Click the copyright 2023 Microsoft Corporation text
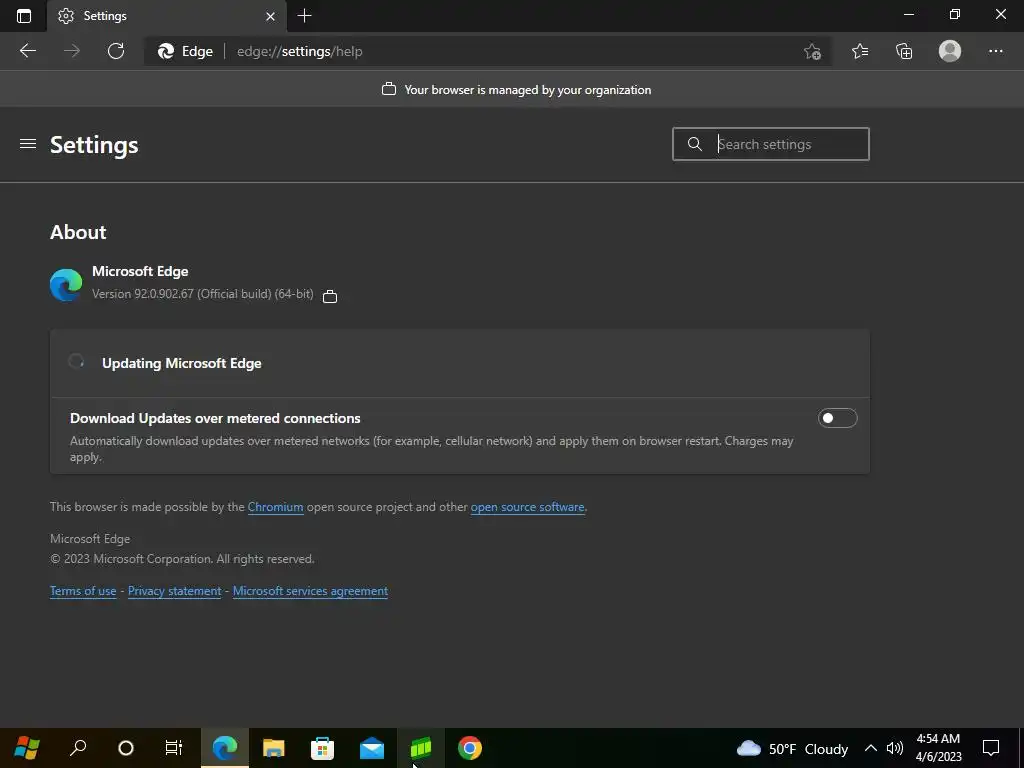Viewport: 1024px width, 768px height. coord(182,559)
